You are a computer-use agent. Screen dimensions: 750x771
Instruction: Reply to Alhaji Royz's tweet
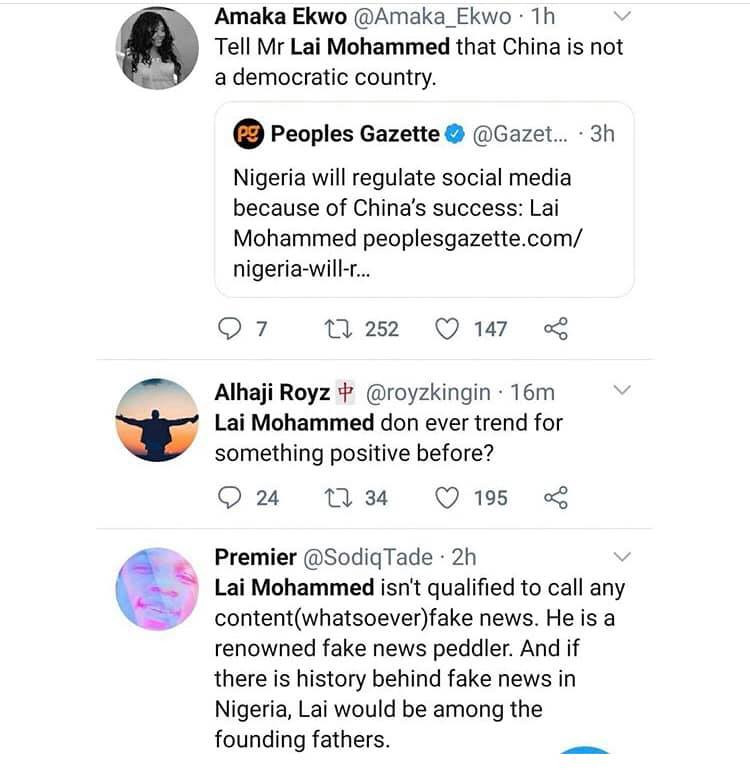(x=230, y=497)
